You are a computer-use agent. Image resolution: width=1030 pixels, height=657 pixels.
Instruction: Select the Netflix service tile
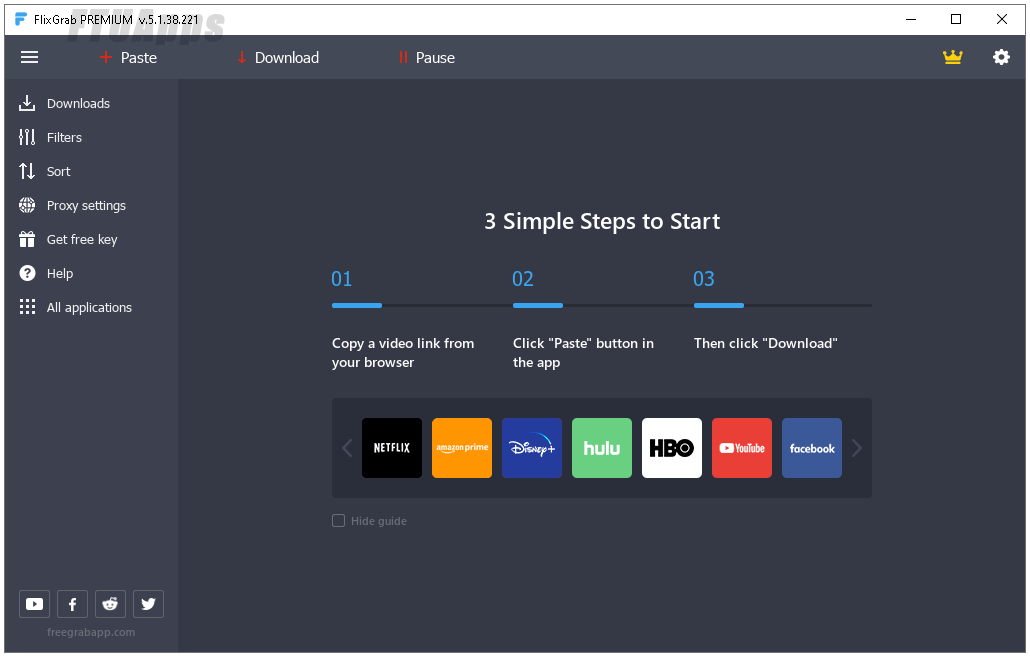392,448
